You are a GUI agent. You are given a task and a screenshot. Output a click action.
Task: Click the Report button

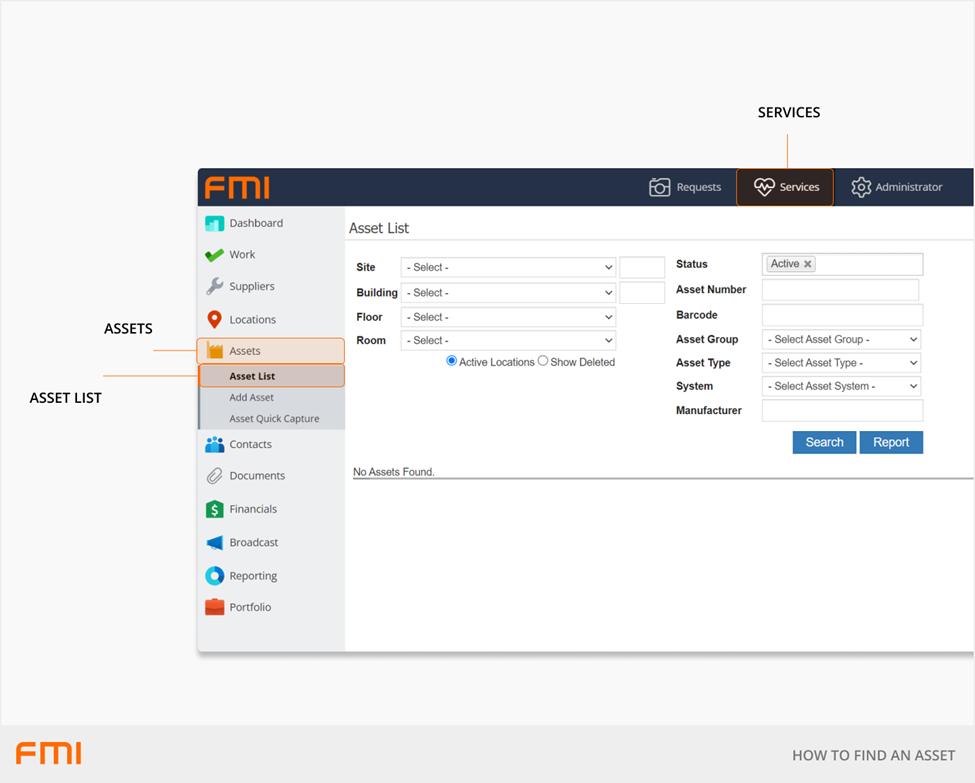pos(891,442)
